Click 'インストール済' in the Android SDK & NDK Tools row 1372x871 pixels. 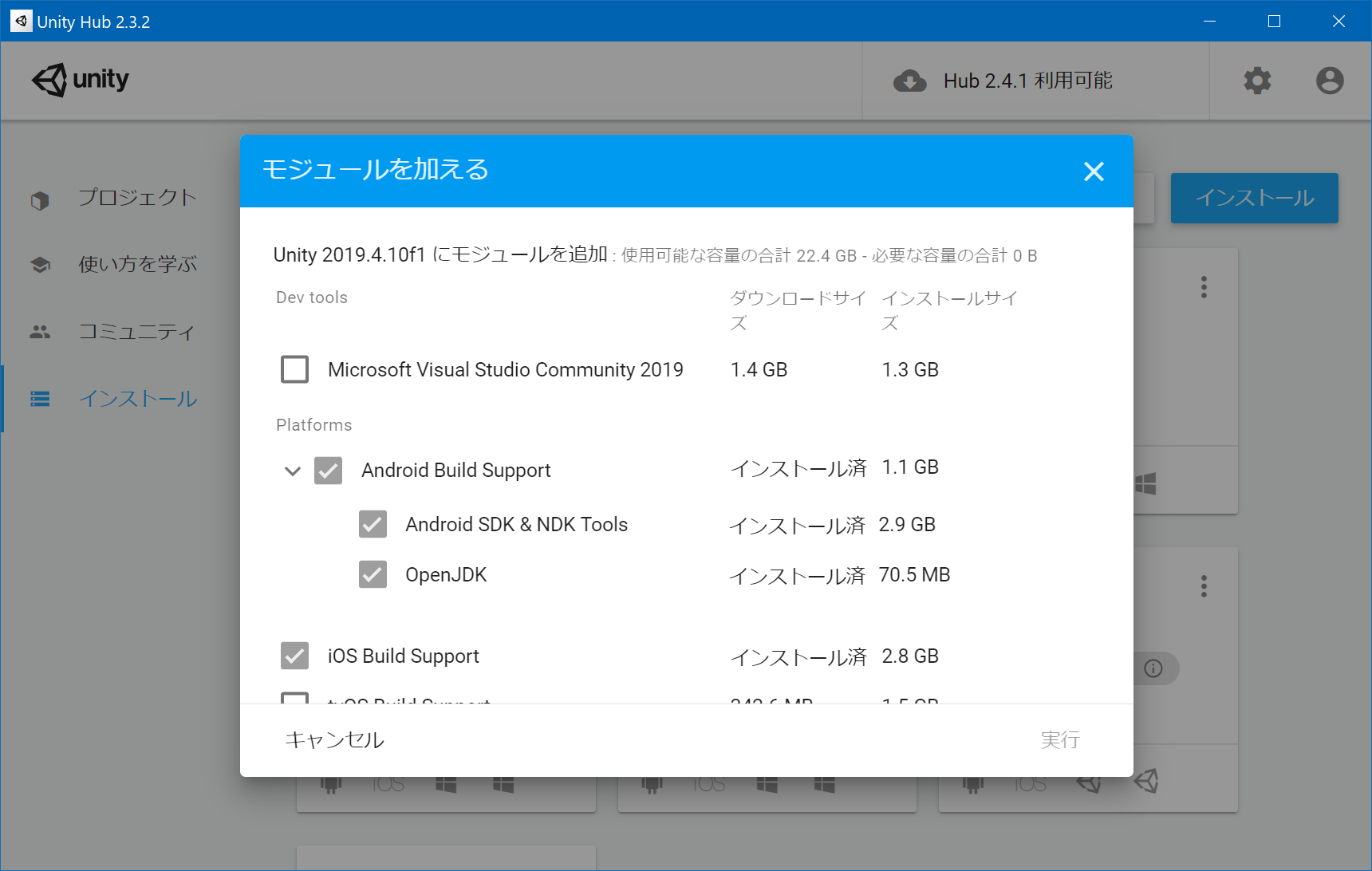point(797,526)
